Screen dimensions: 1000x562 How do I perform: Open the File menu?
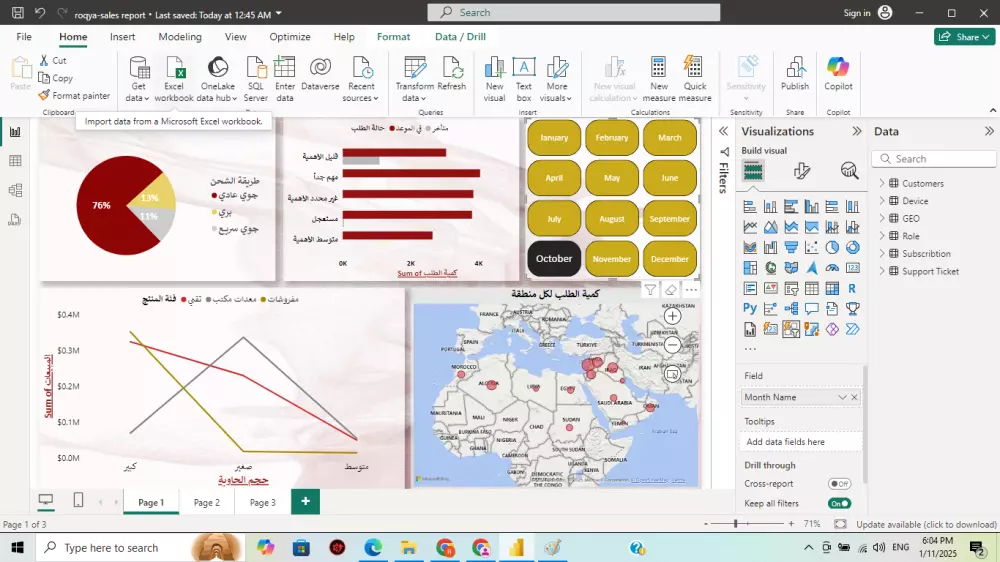24,37
